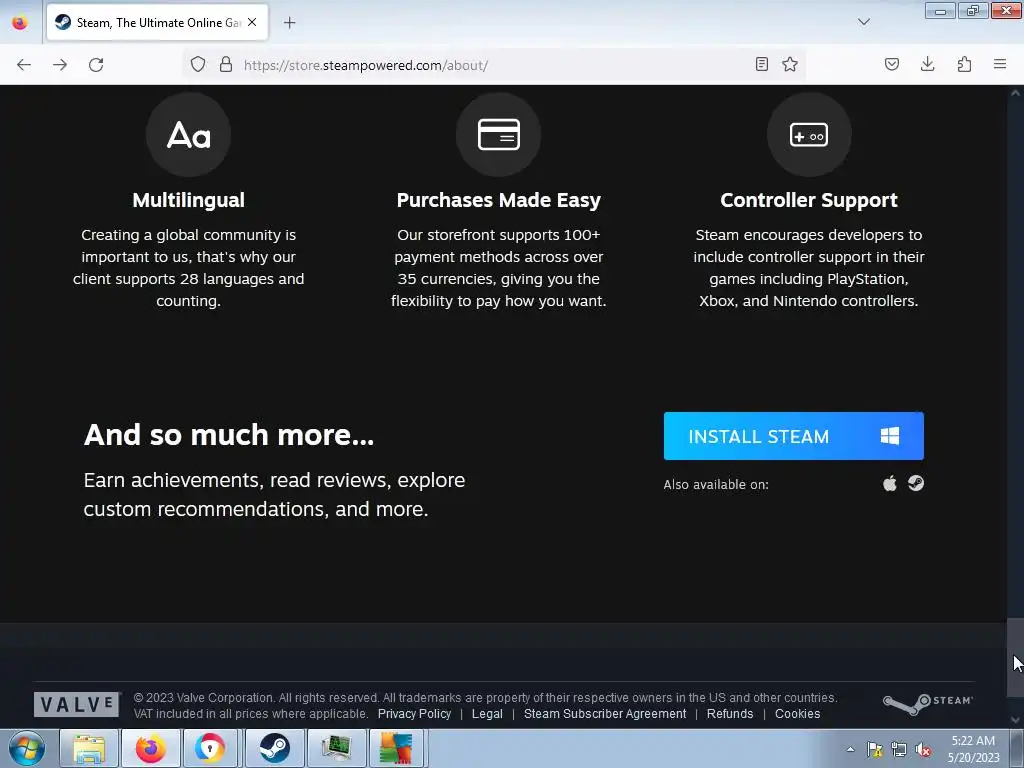Go forward with the browser forward arrow
Screen dimensions: 1024x768
coord(60,65)
